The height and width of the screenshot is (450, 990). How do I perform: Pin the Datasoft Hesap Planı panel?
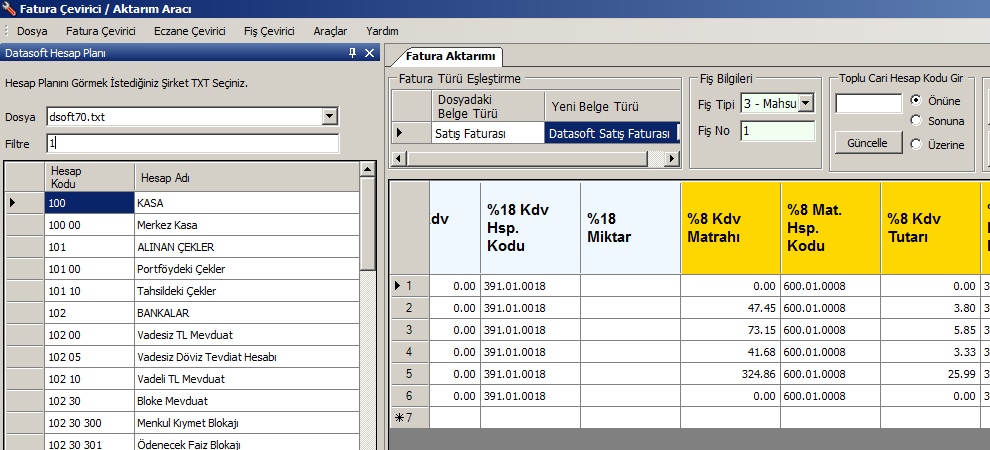tap(352, 54)
